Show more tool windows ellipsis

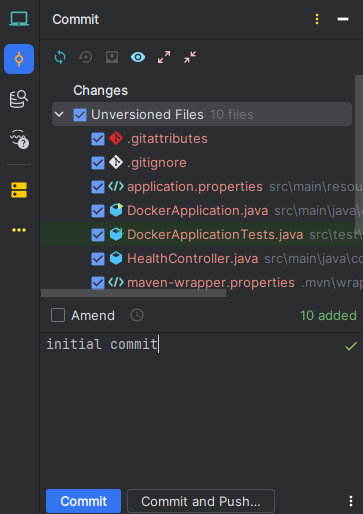[19, 230]
